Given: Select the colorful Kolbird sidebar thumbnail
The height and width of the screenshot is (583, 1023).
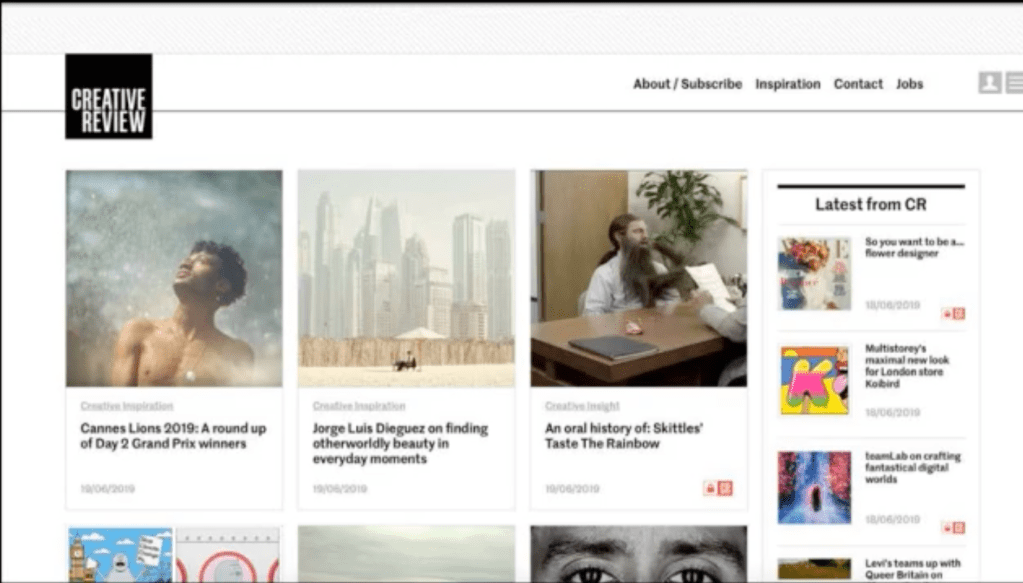Looking at the screenshot, I should tap(814, 380).
